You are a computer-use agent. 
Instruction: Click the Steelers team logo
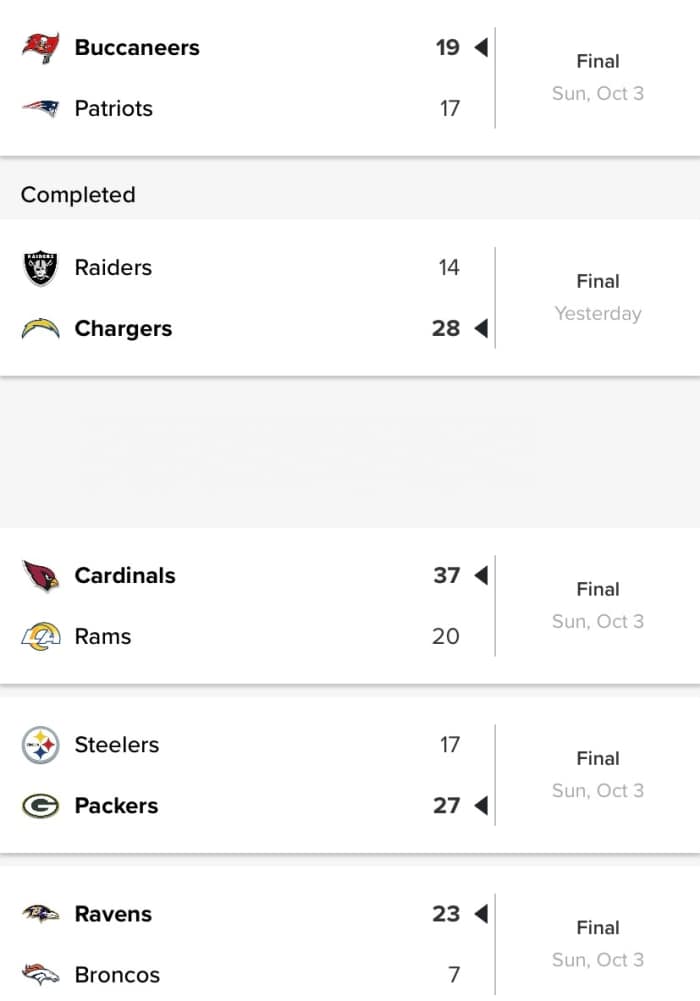(42, 744)
